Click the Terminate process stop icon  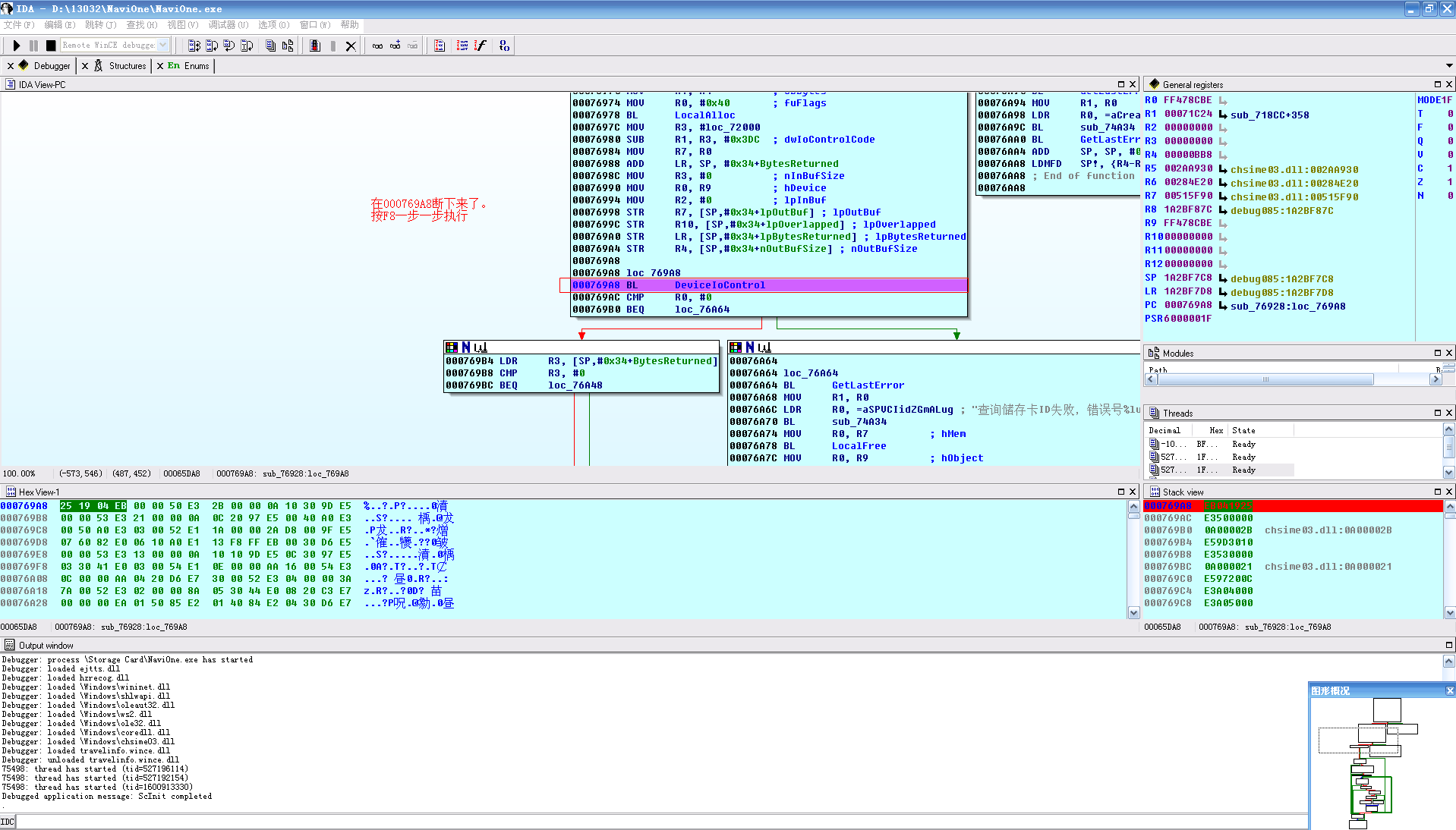(x=50, y=46)
